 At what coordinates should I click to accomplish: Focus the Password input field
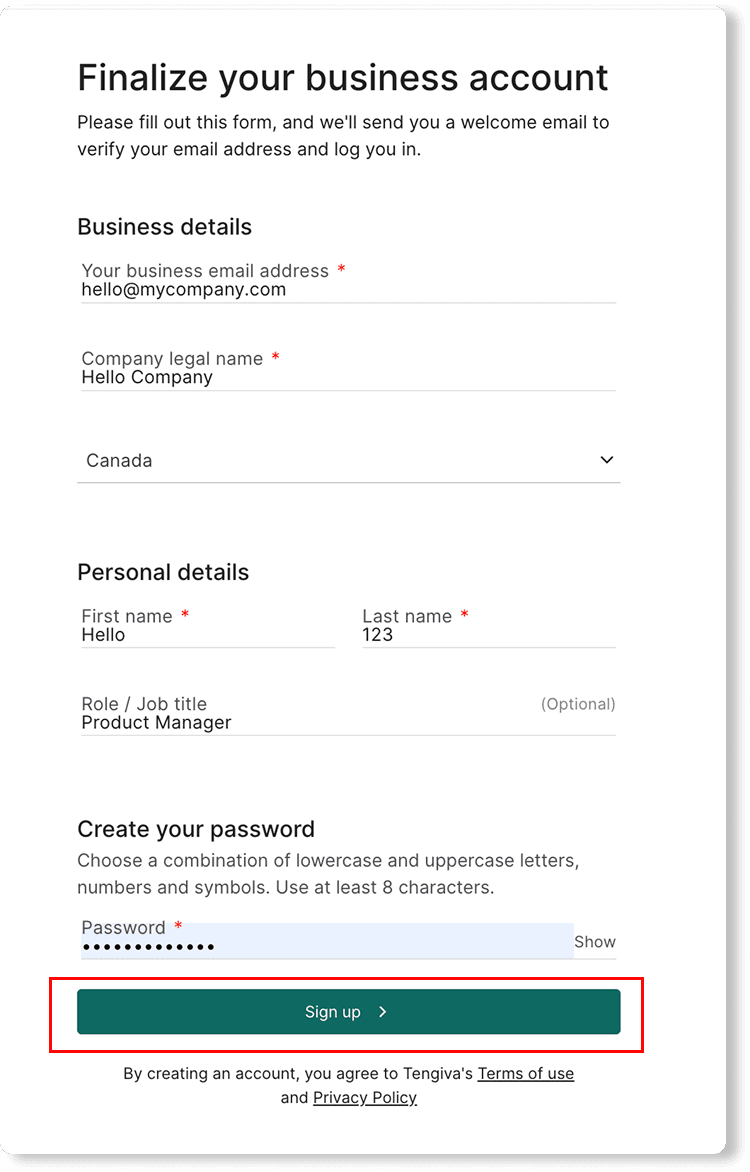click(326, 946)
